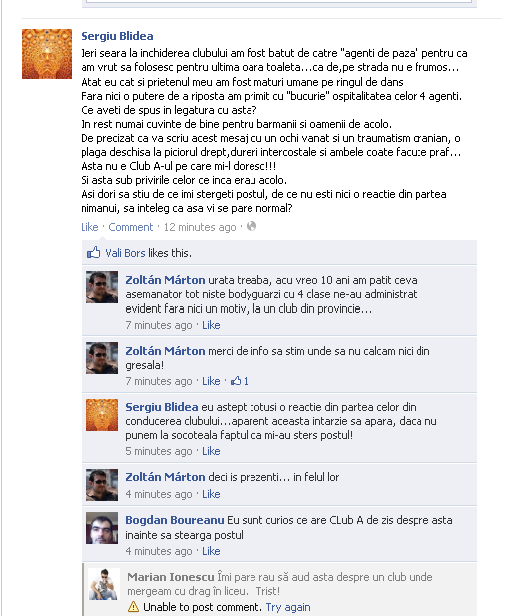The width and height of the screenshot is (505, 616).
Task: Click the 12 minutes ago timestamp
Action: 200,227
